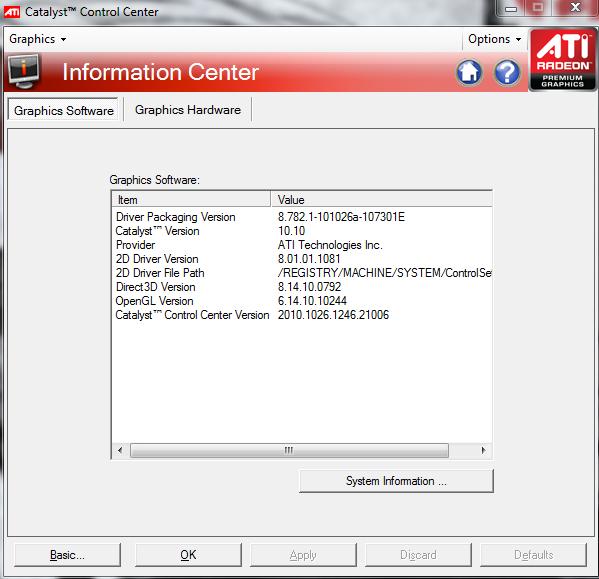Select the Graphics Software tab
Image resolution: width=599 pixels, height=579 pixels.
pos(63,110)
